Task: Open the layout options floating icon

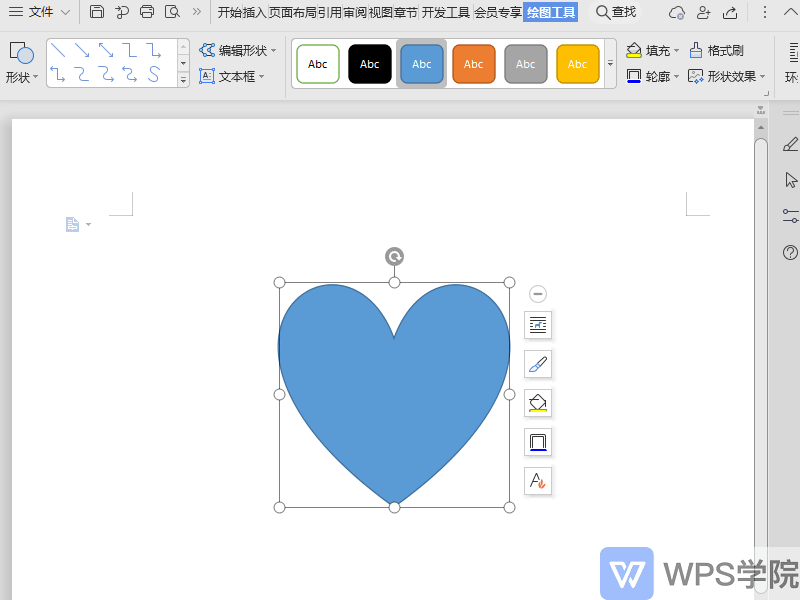Action: click(x=538, y=325)
